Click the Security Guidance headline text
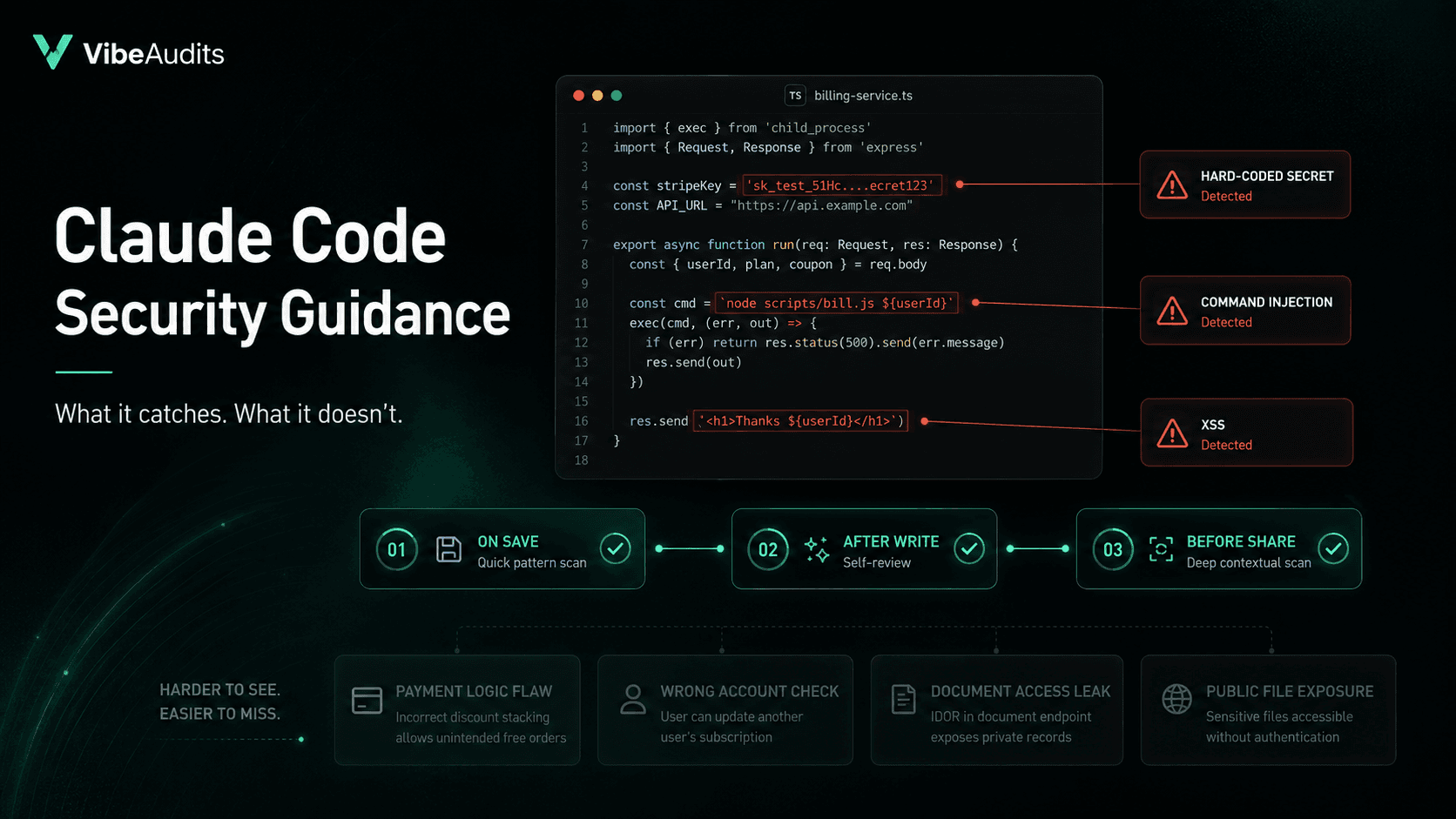Viewport: 1456px width, 819px height. coord(283,314)
